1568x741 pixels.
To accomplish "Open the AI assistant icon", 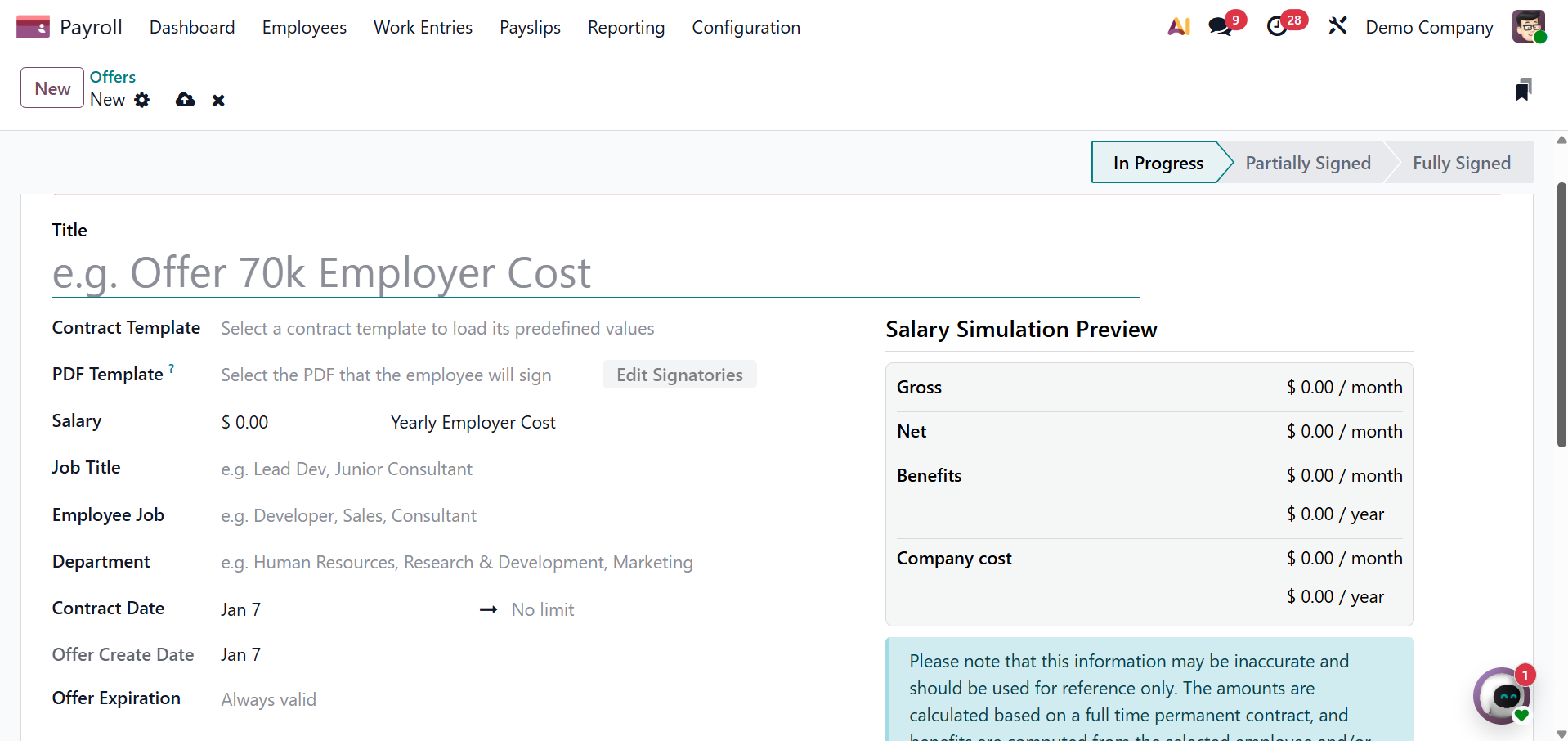I will (1178, 27).
